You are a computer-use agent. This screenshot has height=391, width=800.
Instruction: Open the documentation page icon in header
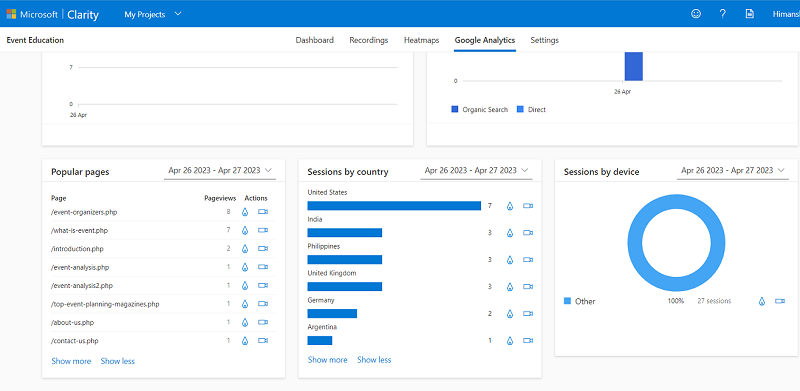[749, 14]
